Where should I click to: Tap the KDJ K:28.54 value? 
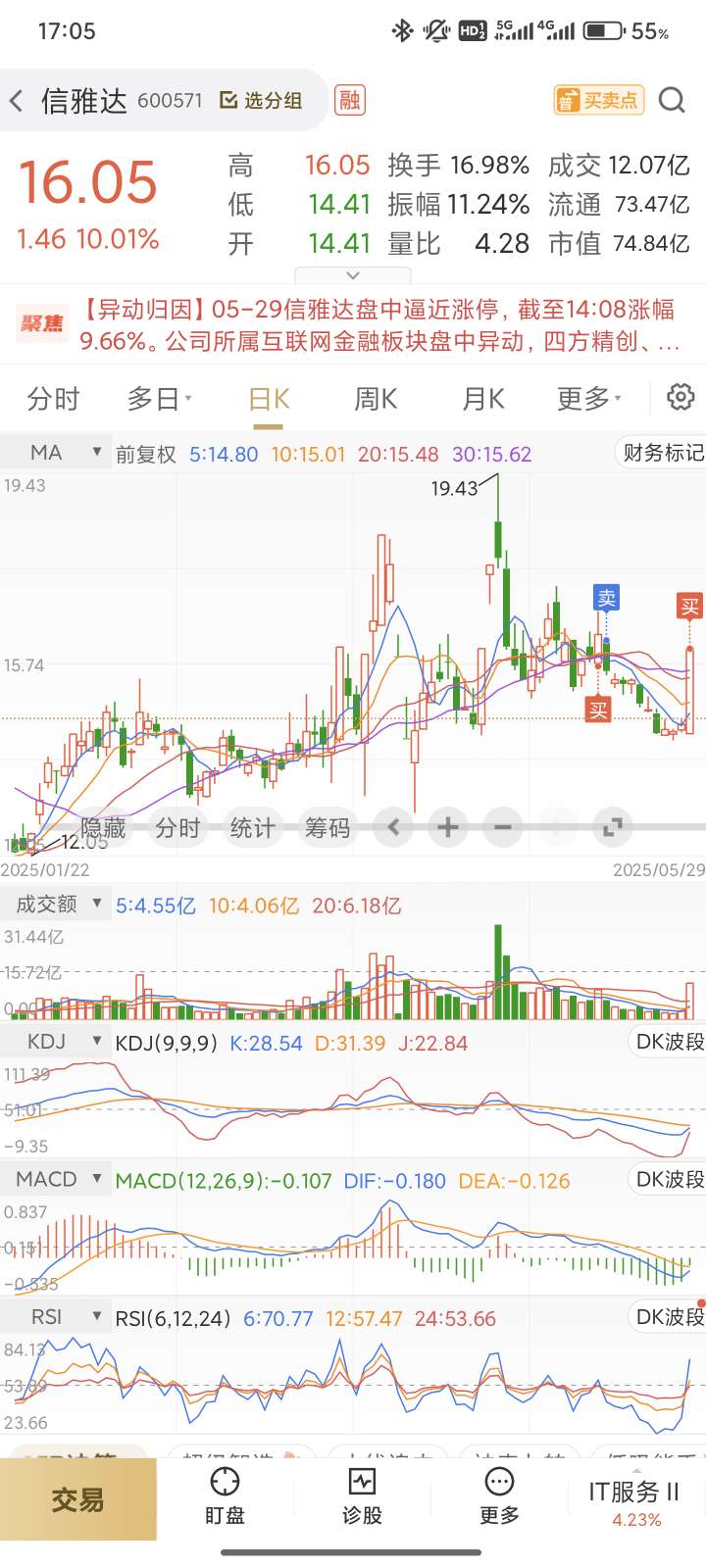pyautogui.click(x=266, y=1044)
